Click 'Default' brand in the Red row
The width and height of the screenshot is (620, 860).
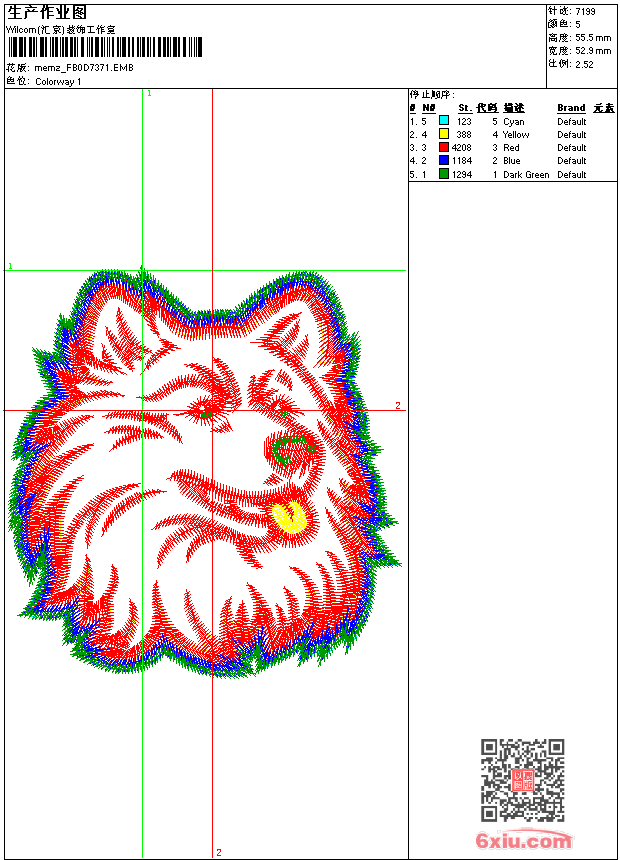click(x=571, y=148)
